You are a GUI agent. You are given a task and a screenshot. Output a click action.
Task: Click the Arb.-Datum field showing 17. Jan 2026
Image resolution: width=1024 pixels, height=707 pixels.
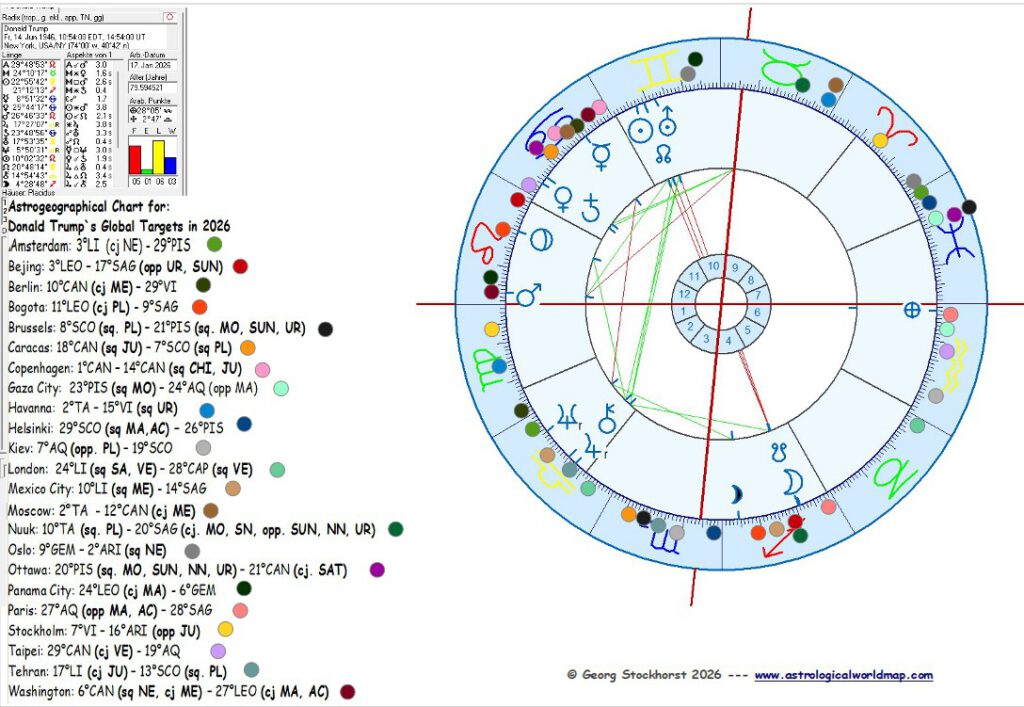151,65
